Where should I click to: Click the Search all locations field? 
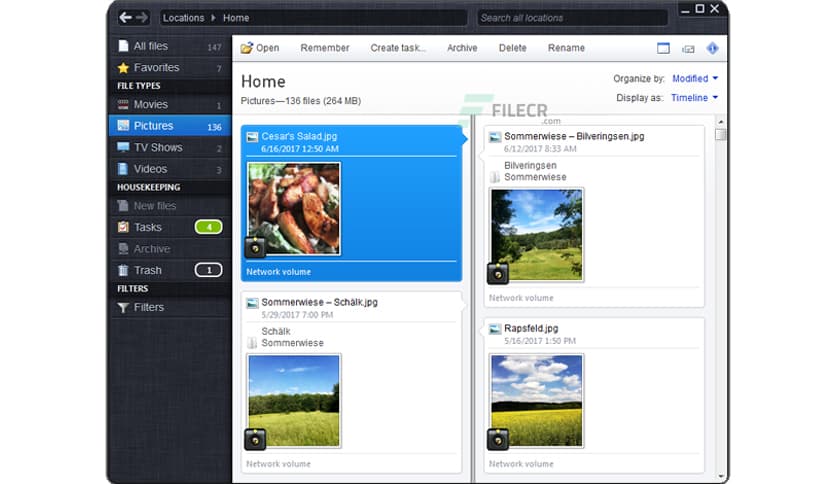tap(572, 18)
